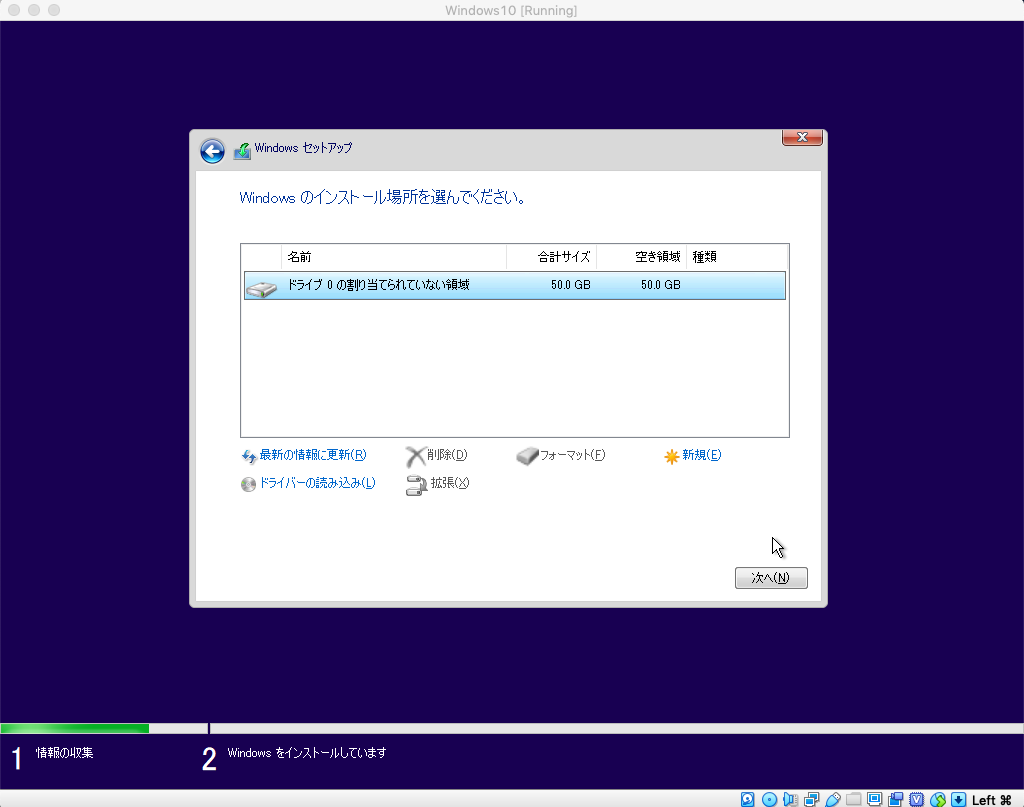Click the refresh arrows icon

249,456
